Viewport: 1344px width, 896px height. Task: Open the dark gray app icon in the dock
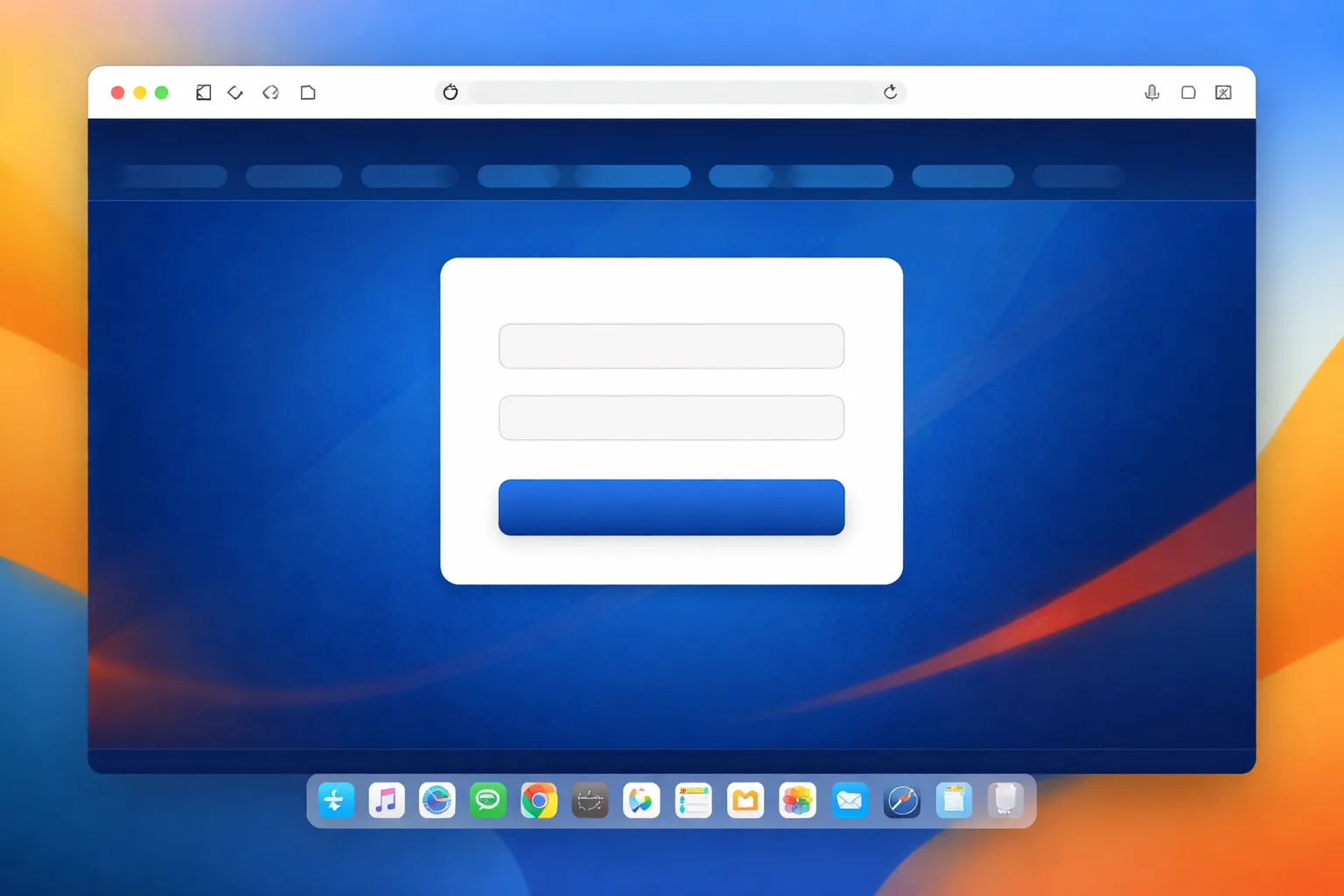click(590, 801)
